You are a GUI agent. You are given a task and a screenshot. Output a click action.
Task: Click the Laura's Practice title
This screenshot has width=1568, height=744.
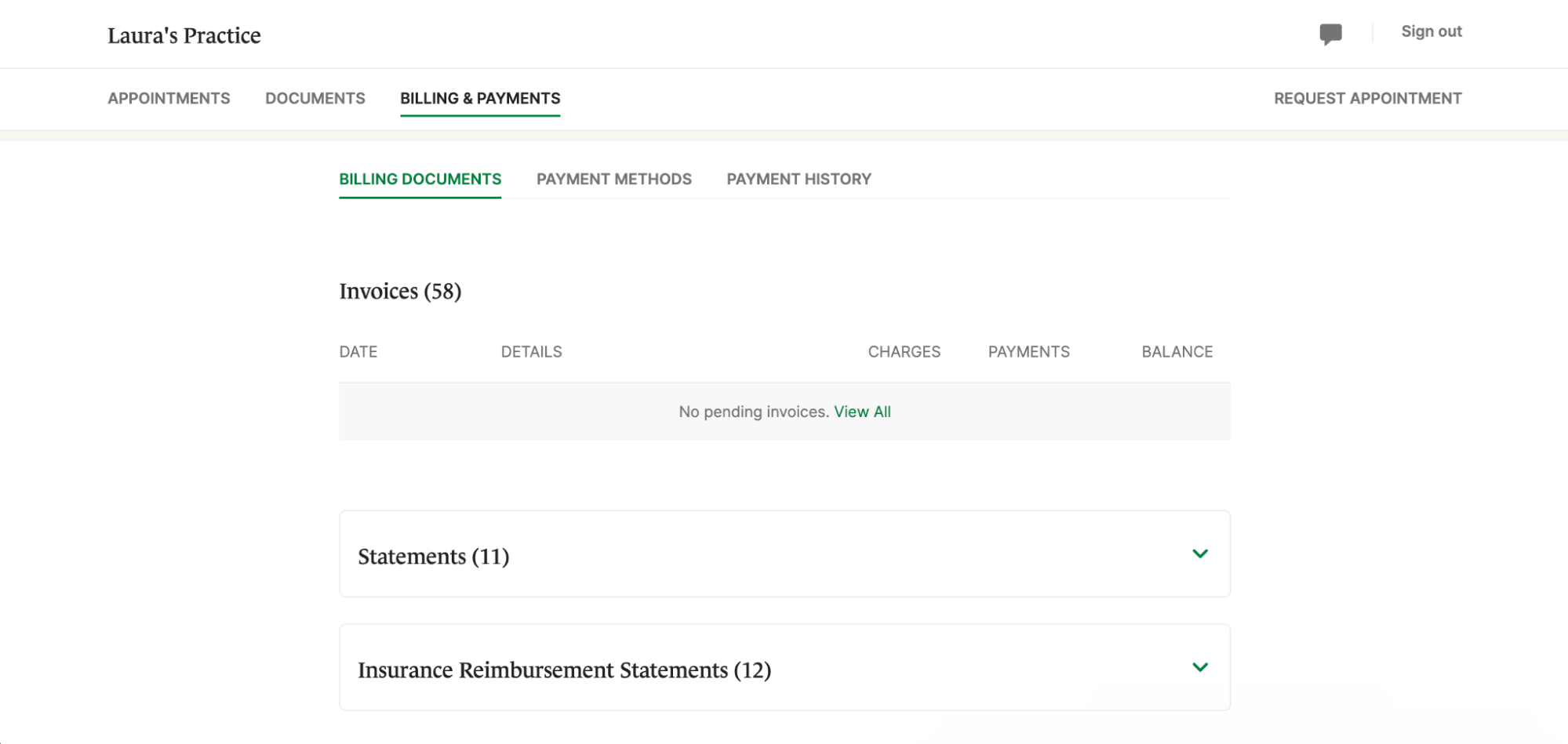pyautogui.click(x=184, y=35)
